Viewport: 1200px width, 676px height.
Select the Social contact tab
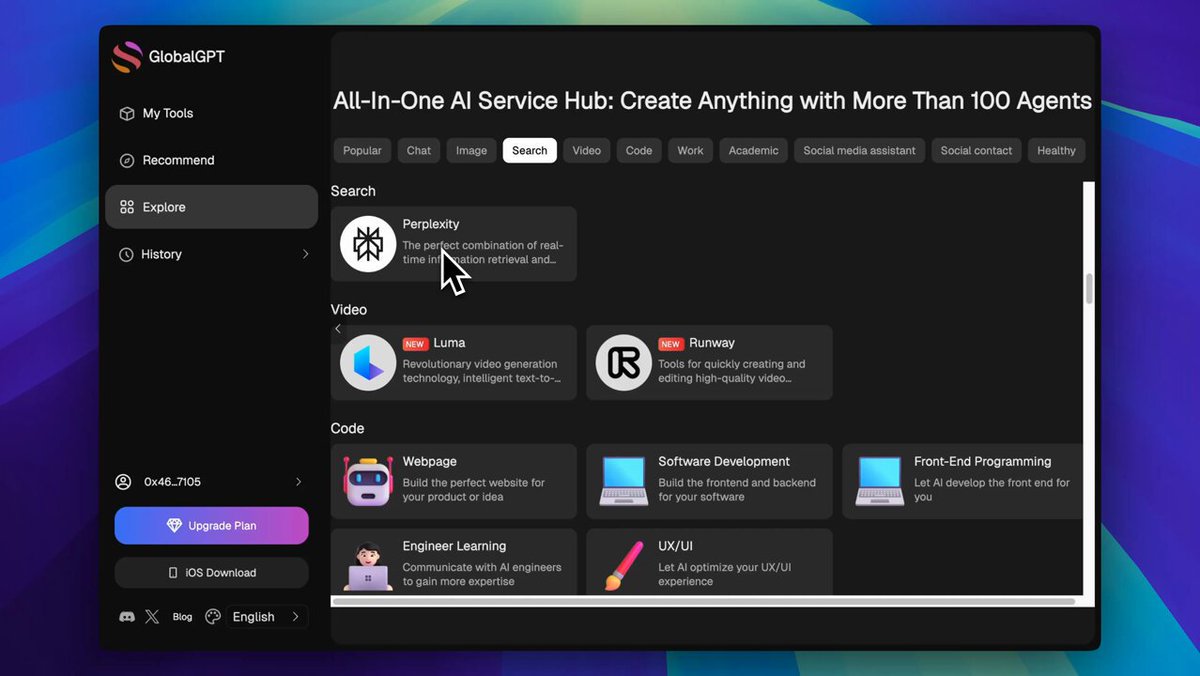(x=977, y=151)
